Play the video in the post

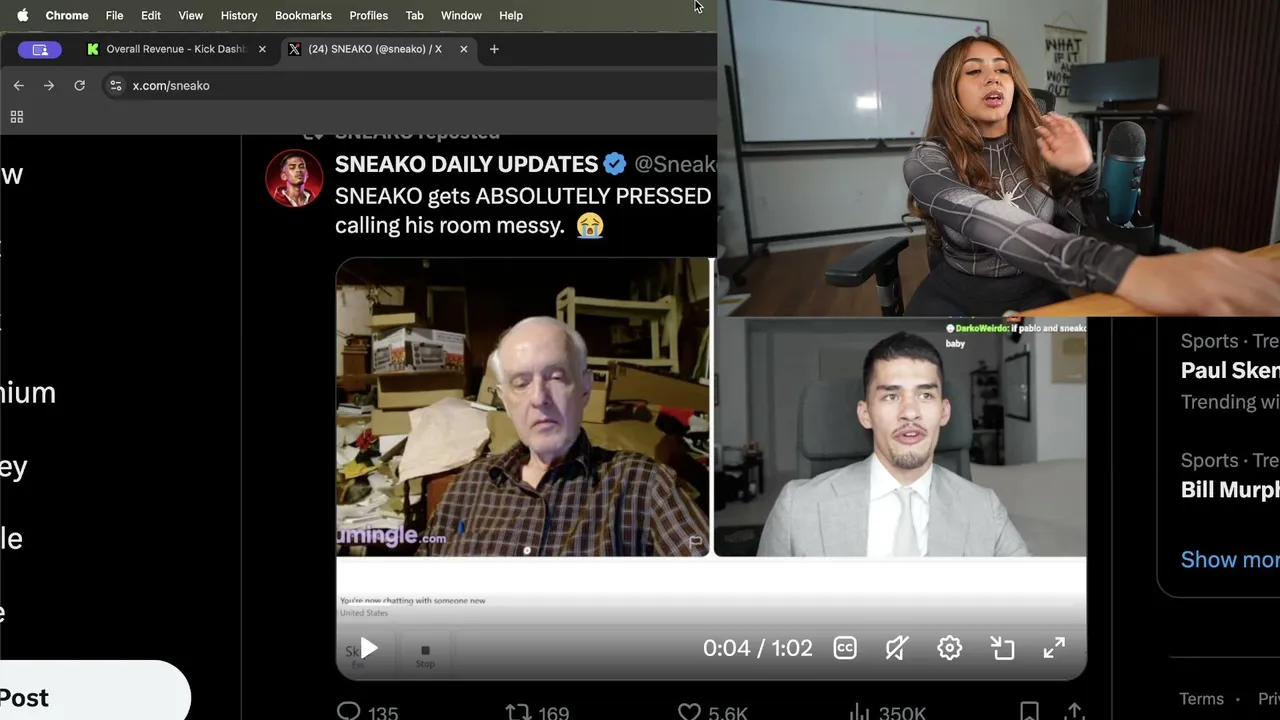click(369, 649)
